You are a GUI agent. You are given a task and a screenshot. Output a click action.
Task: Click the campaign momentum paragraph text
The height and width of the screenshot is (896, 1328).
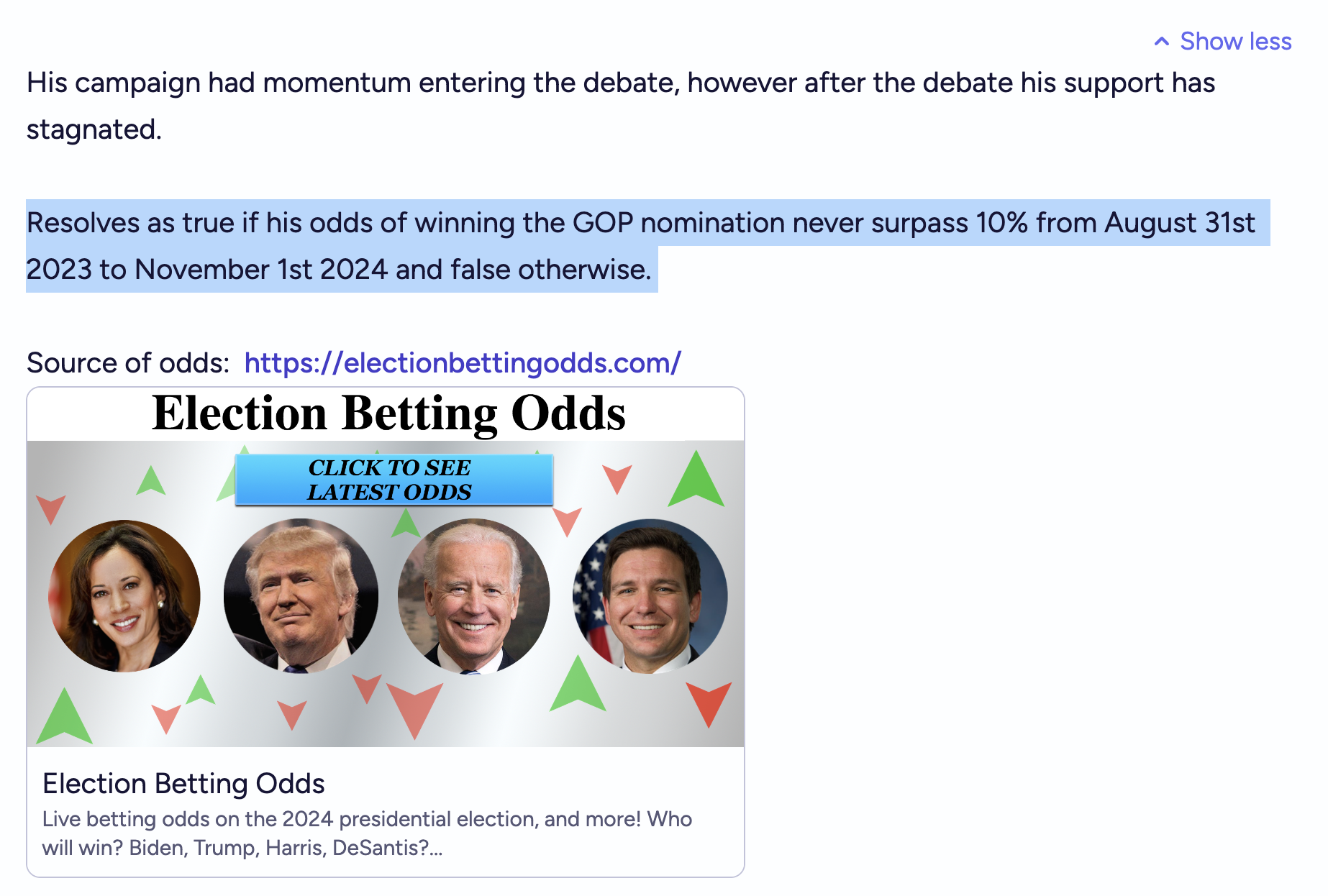pos(620,106)
